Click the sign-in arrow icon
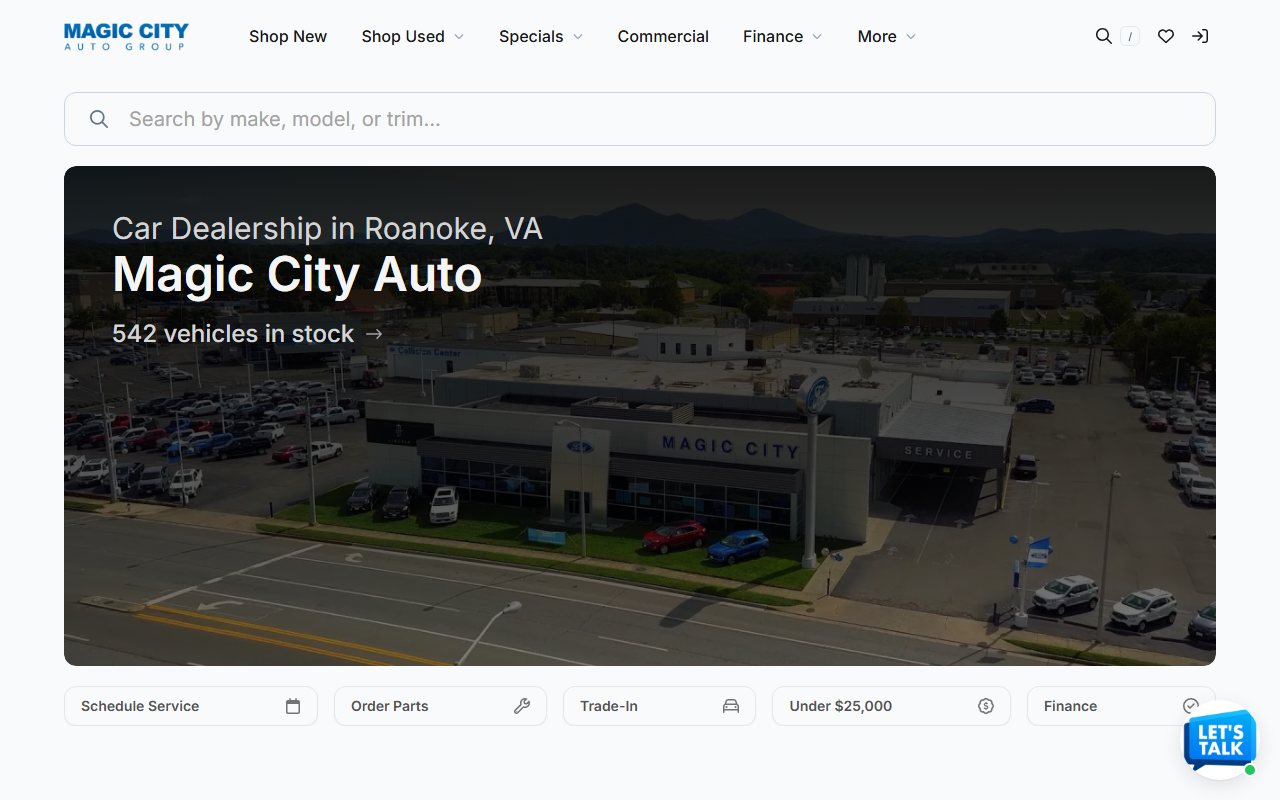The height and width of the screenshot is (800, 1280). (1200, 36)
